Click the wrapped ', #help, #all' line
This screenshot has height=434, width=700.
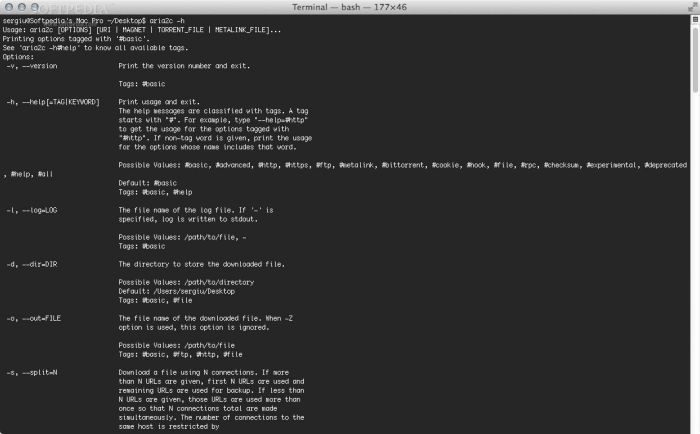point(28,174)
